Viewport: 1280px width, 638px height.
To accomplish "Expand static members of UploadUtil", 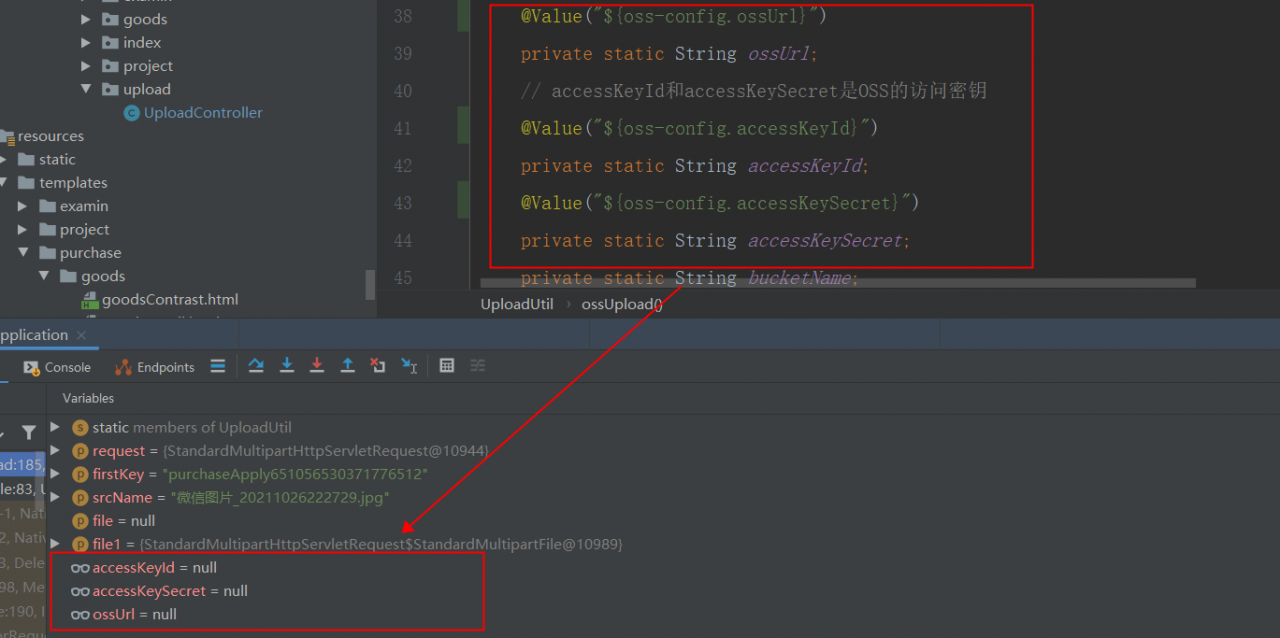I will [56, 428].
